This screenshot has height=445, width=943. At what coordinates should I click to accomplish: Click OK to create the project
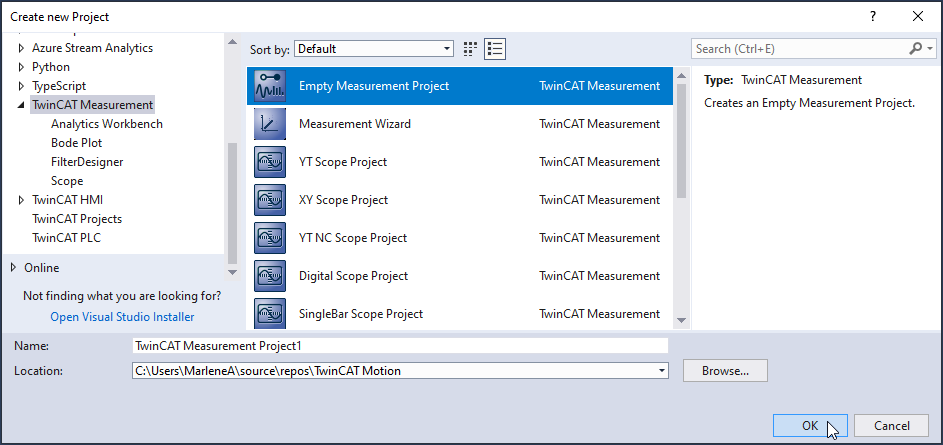(x=810, y=426)
